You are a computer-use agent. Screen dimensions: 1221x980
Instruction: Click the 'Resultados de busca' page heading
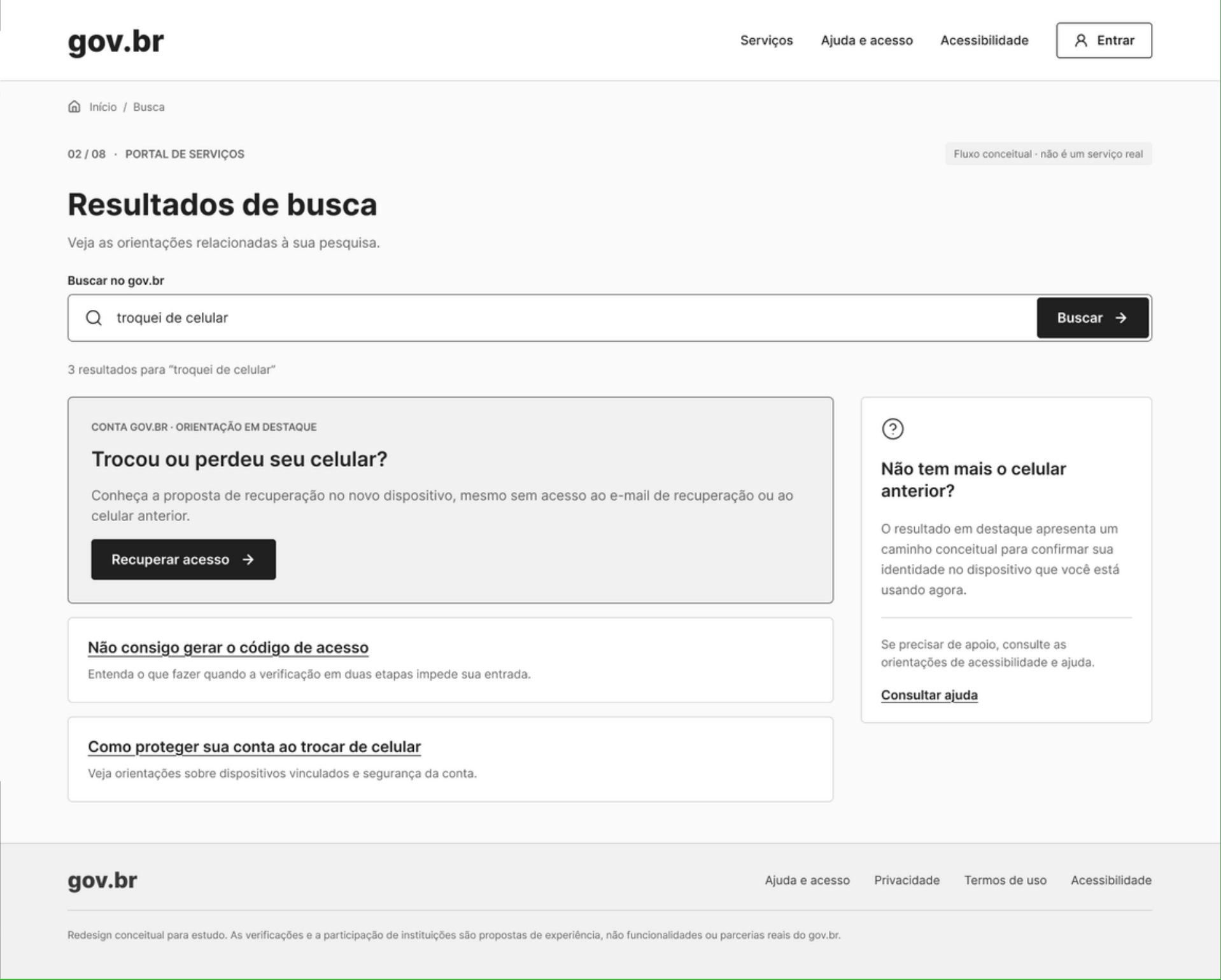[x=222, y=205]
